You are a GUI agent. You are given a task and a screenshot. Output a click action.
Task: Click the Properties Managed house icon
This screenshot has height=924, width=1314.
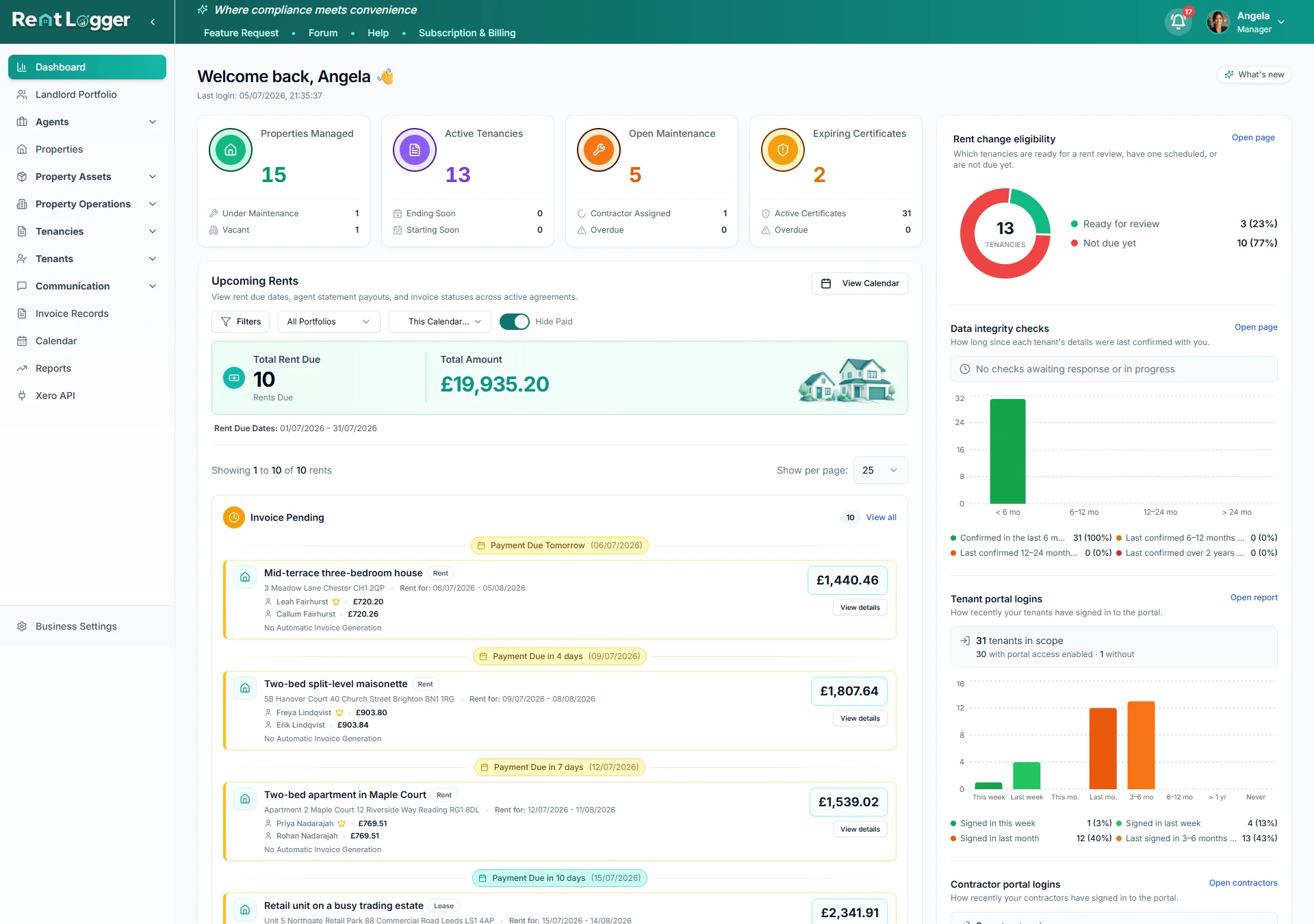click(x=231, y=150)
